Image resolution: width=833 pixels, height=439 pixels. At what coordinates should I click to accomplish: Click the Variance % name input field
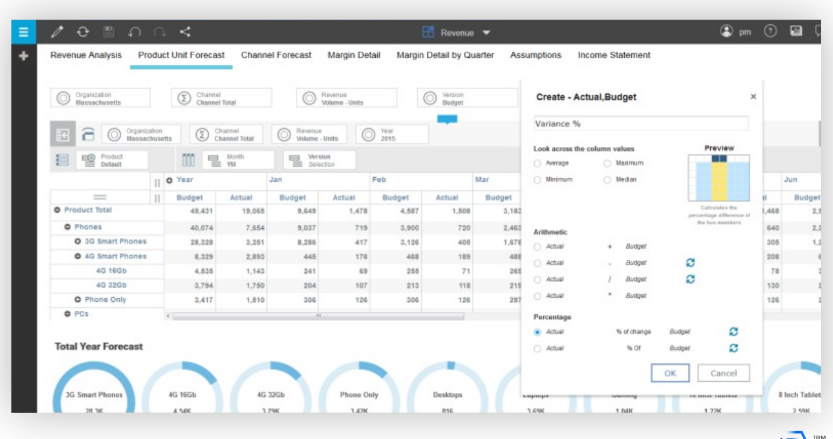(641, 123)
